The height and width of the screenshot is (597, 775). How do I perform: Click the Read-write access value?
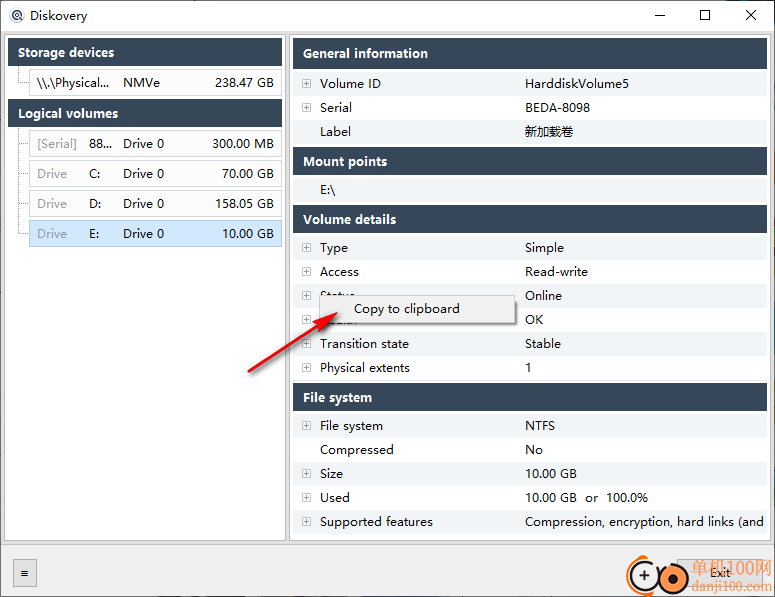[556, 272]
